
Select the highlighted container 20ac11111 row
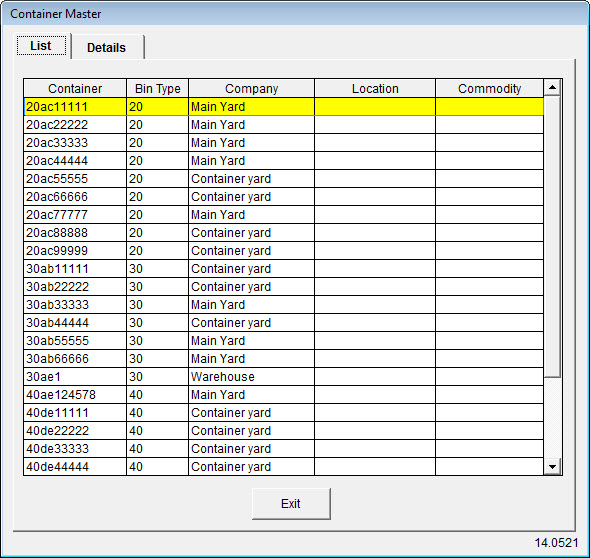click(284, 107)
